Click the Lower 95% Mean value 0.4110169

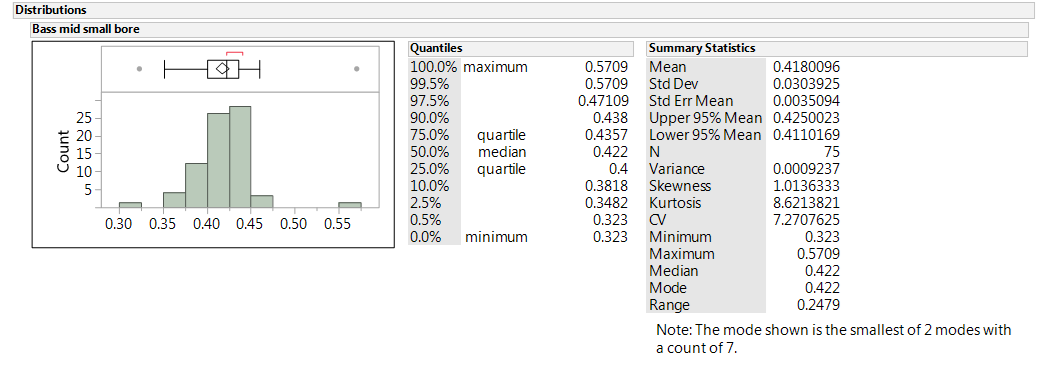pyautogui.click(x=806, y=135)
